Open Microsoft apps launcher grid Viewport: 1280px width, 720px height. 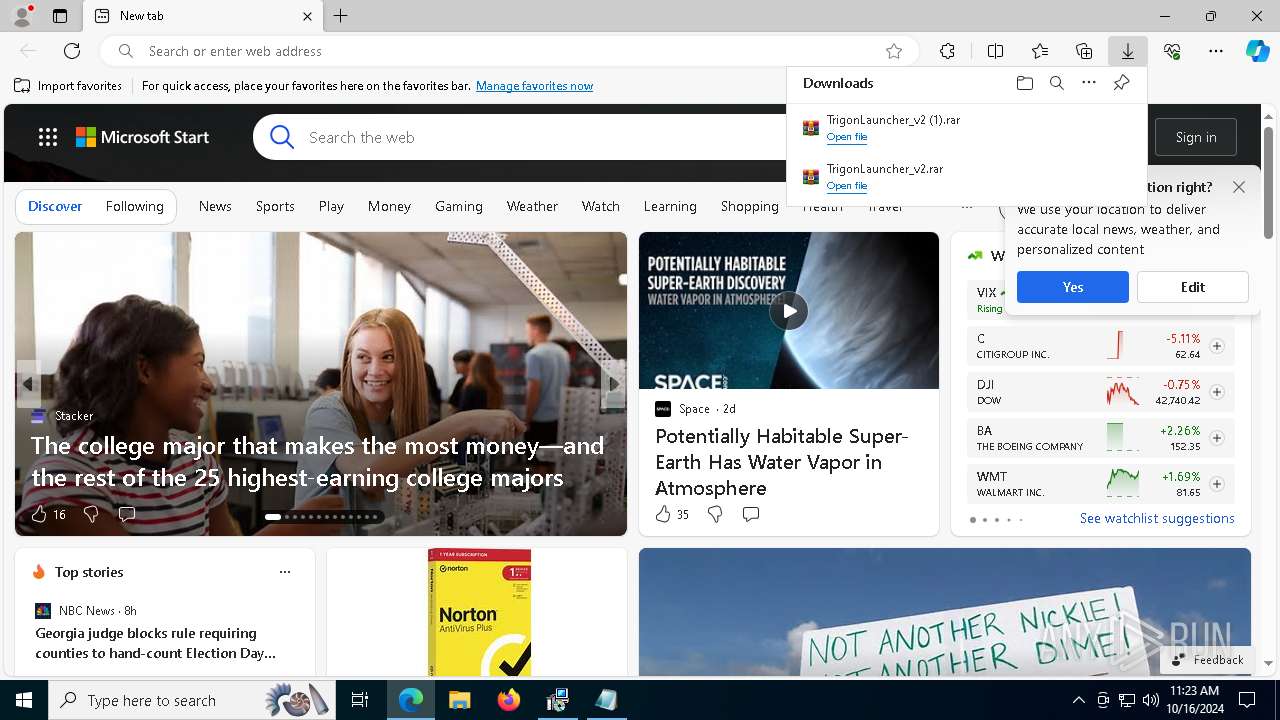coord(47,137)
